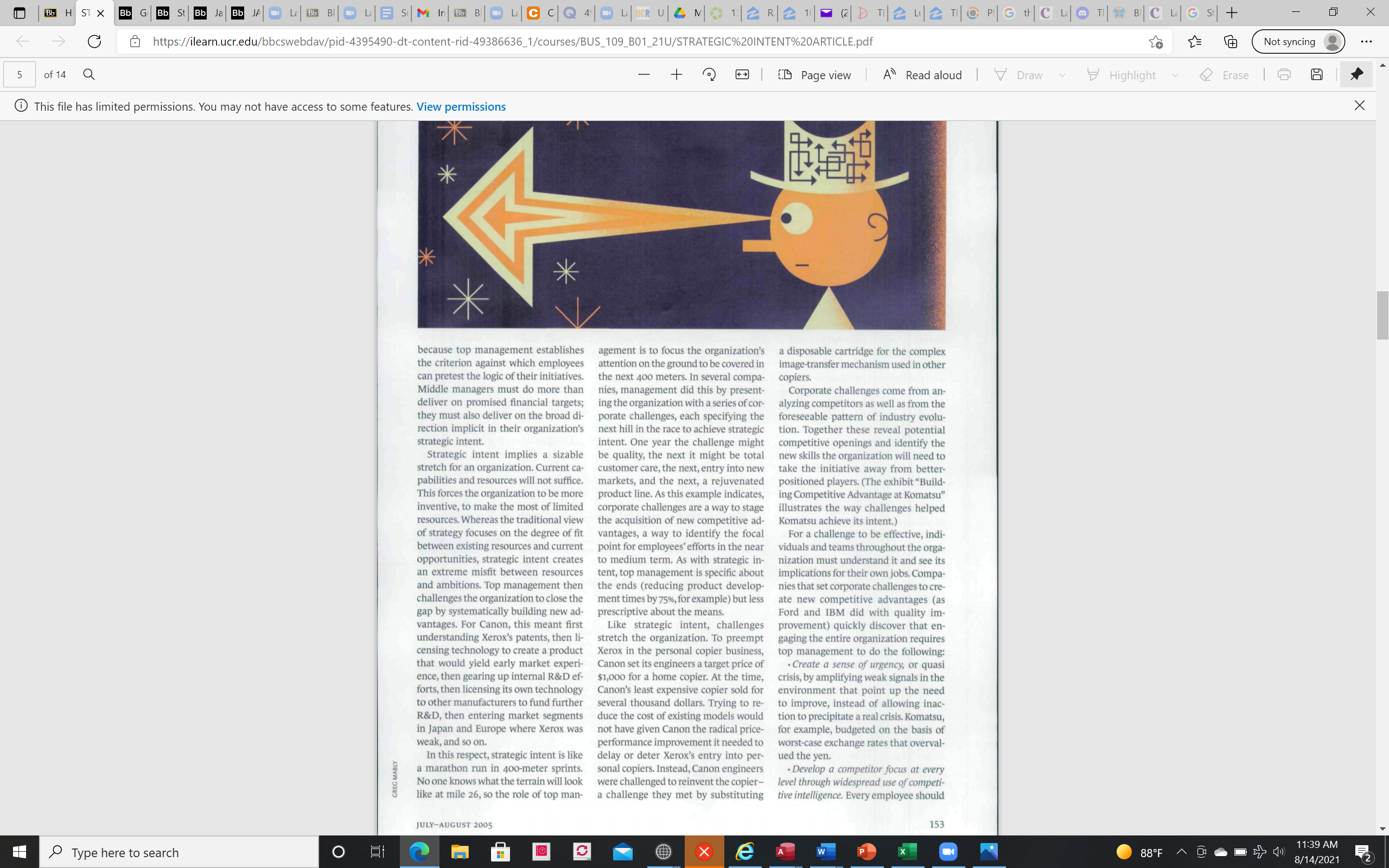Launch Microsoft Word from taskbar

826,852
